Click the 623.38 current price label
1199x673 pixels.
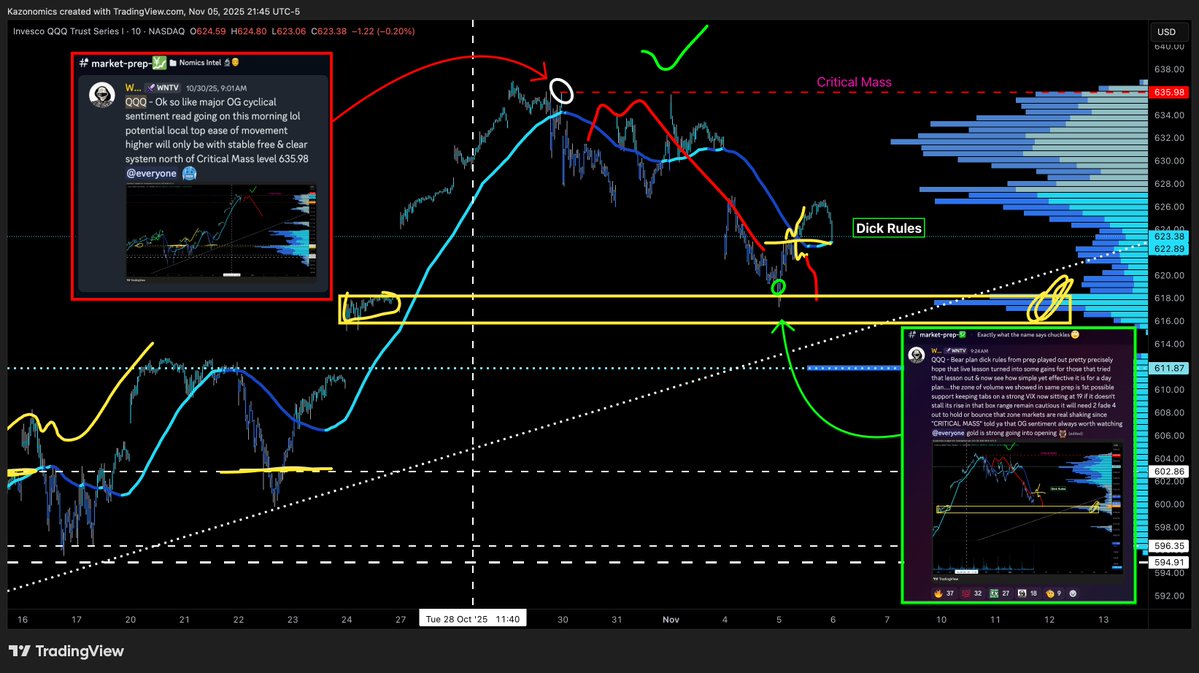pyautogui.click(x=1169, y=237)
